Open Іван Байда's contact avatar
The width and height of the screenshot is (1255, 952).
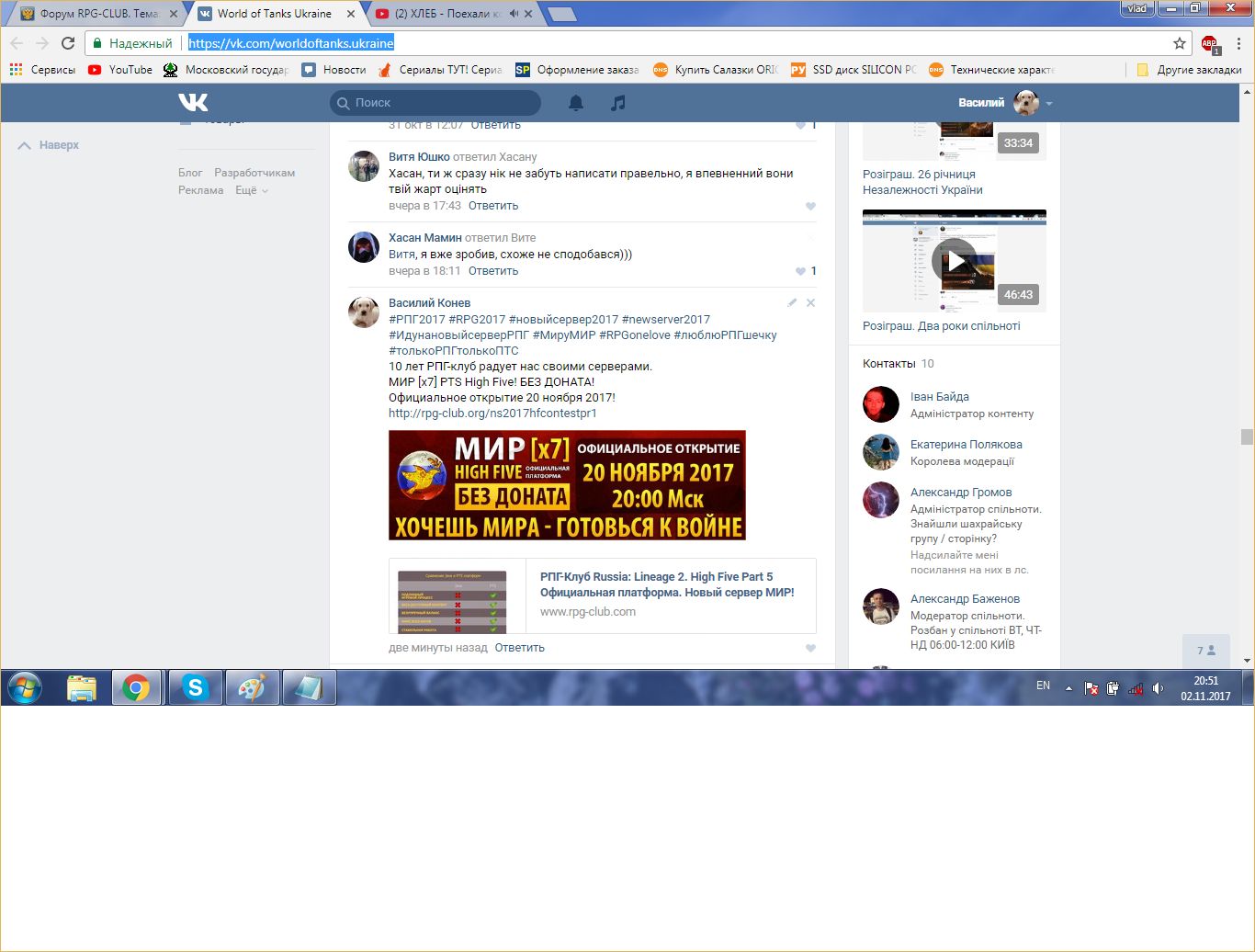point(881,404)
